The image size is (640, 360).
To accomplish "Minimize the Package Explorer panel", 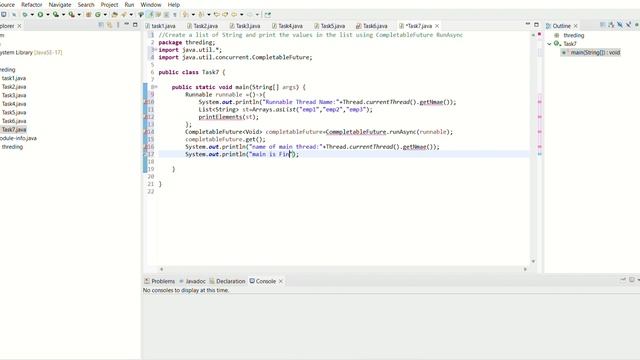I will [127, 24].
